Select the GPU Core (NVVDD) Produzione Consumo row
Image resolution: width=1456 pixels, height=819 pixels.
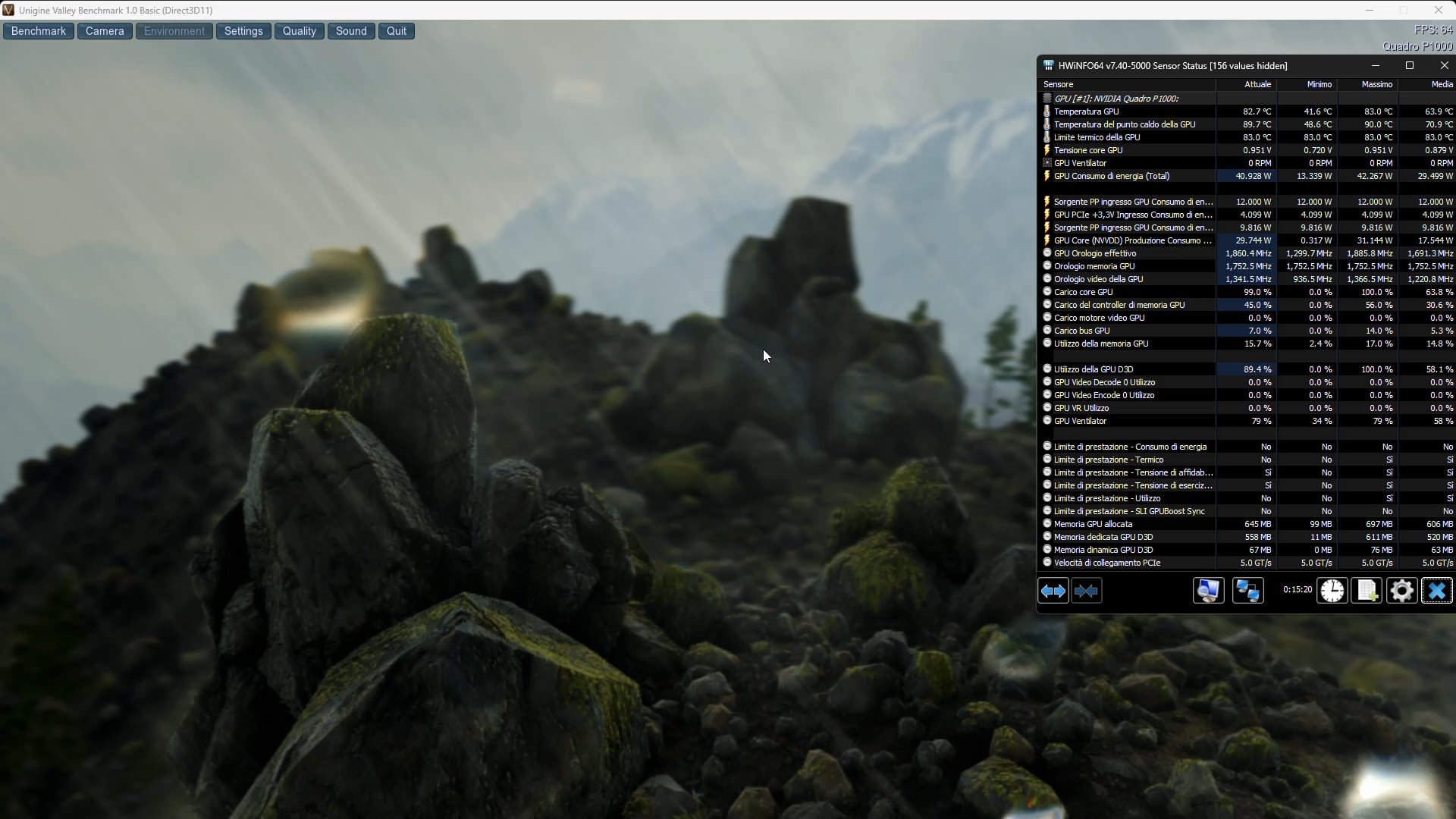point(1246,240)
